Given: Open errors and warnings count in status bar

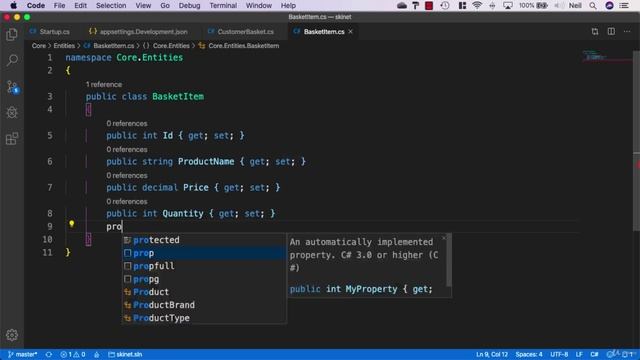Looking at the screenshot, I should [x=73, y=354].
